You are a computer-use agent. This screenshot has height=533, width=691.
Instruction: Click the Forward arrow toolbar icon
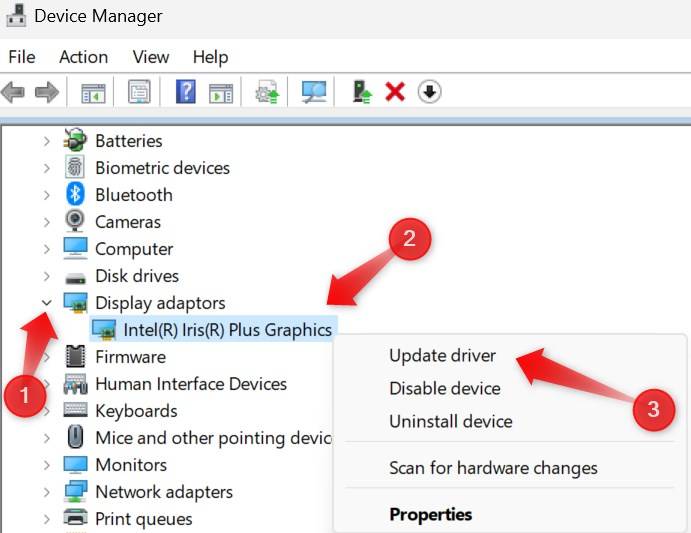47,93
